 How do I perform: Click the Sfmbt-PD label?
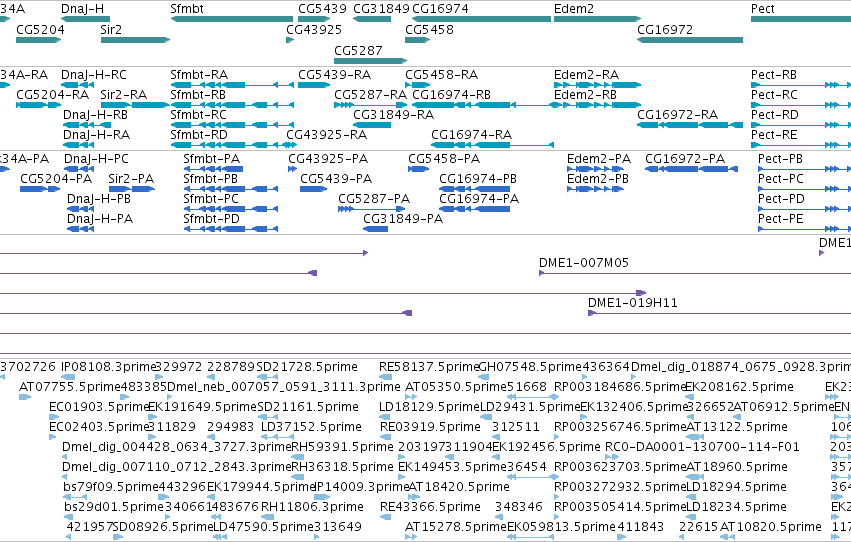click(212, 219)
